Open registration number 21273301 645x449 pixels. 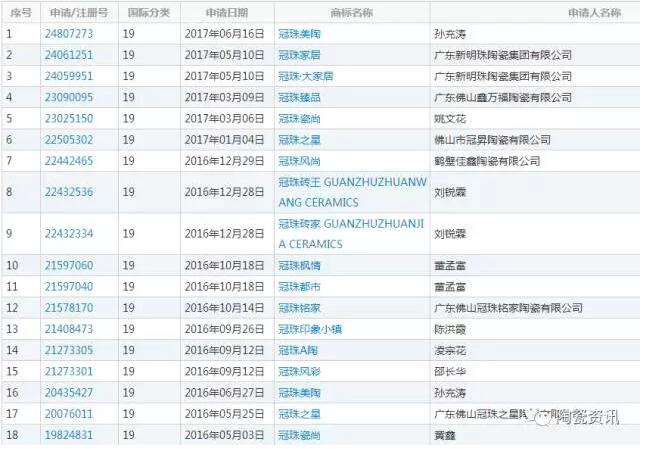[x=69, y=372]
